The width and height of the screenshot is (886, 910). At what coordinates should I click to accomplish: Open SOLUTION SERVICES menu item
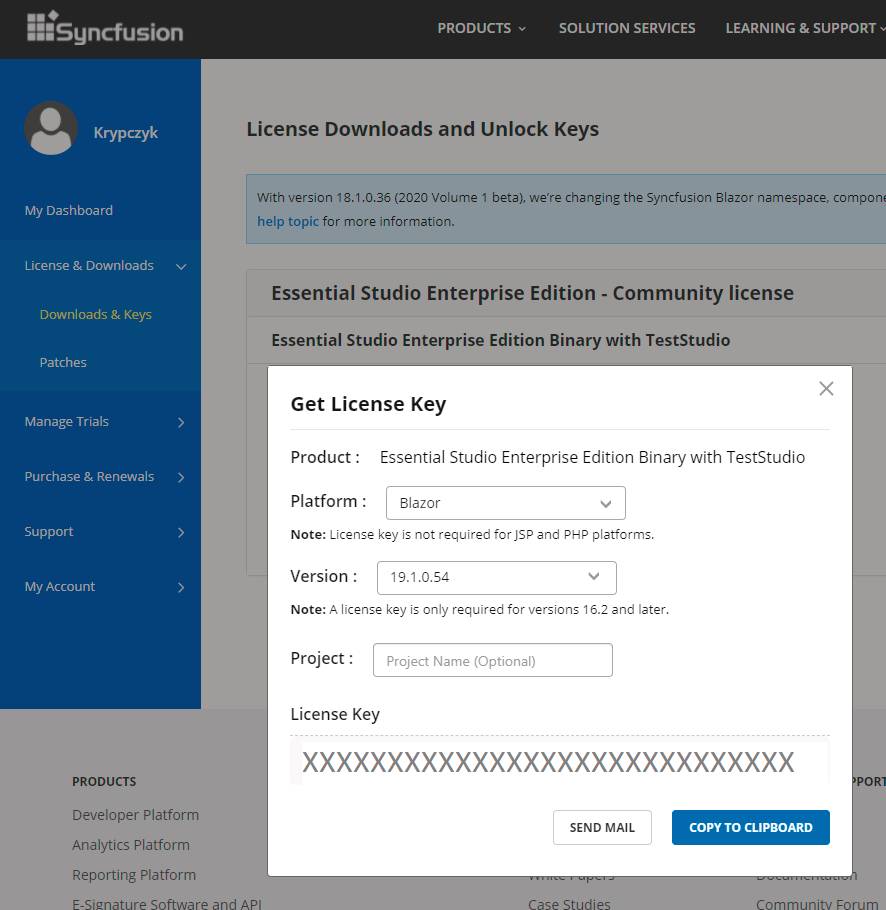point(627,28)
